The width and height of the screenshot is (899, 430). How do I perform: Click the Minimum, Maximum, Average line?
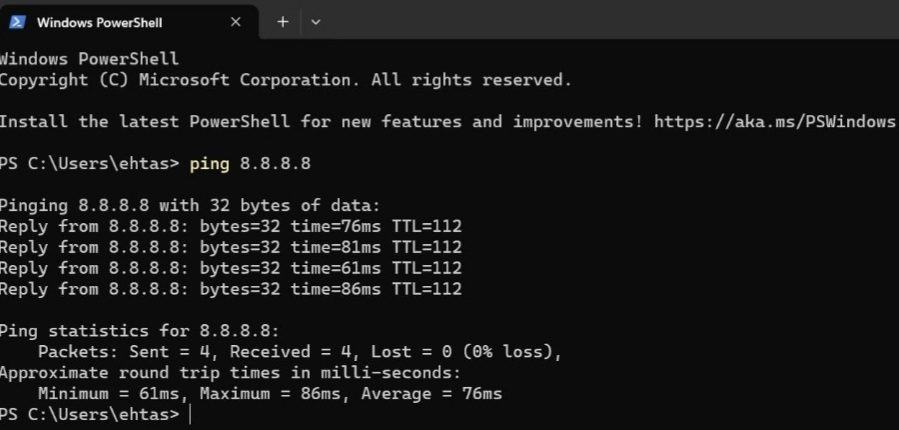point(270,394)
